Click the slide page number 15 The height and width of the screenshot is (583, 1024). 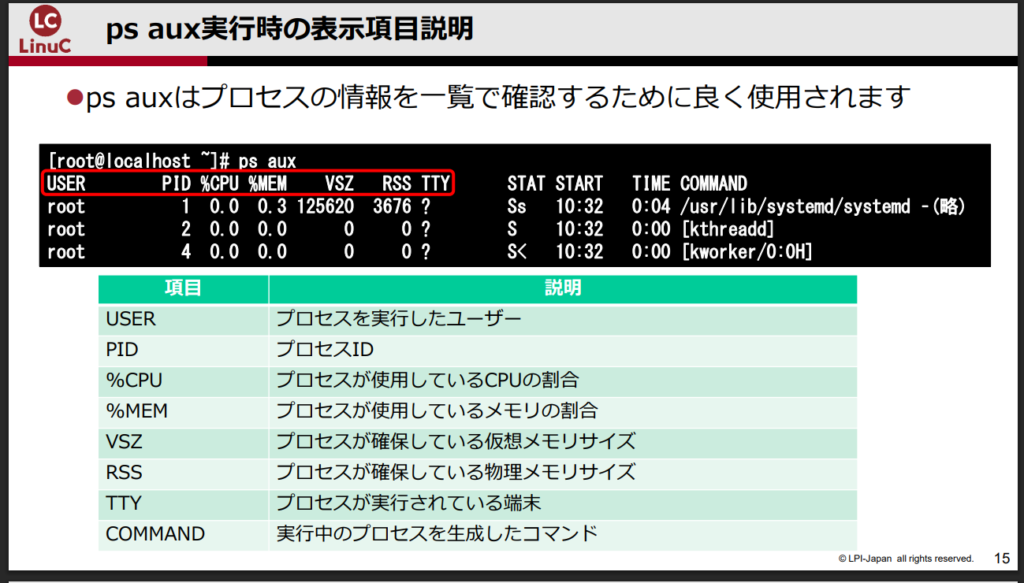1002,558
